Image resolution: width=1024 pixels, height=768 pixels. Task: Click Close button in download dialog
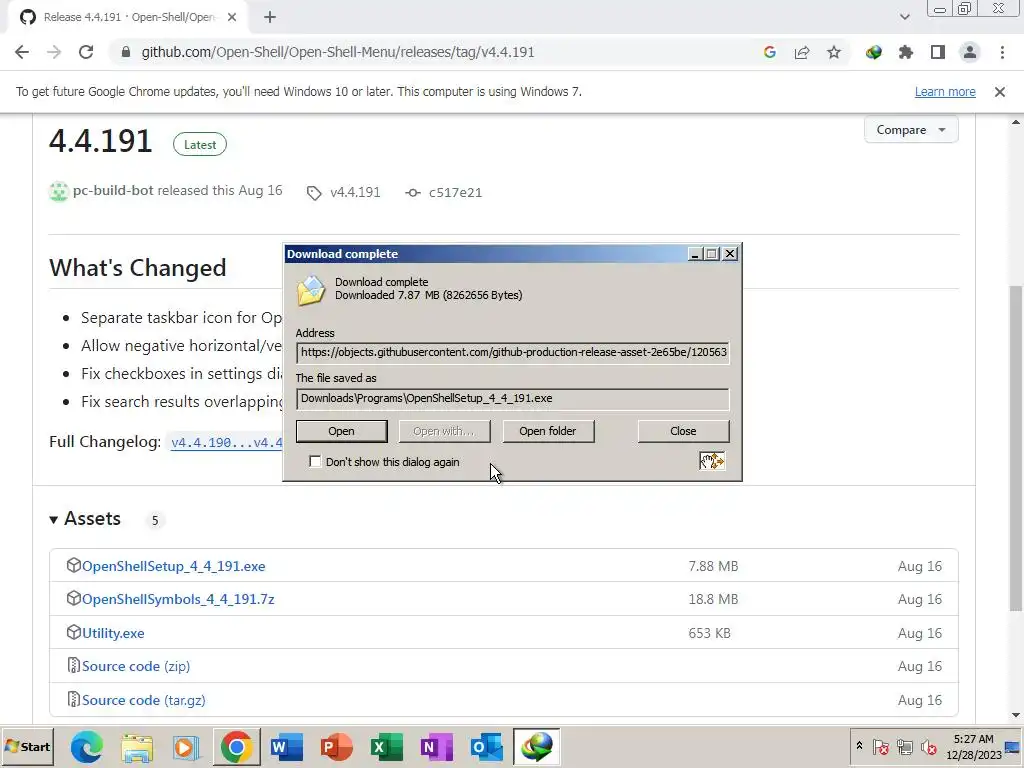[683, 432]
